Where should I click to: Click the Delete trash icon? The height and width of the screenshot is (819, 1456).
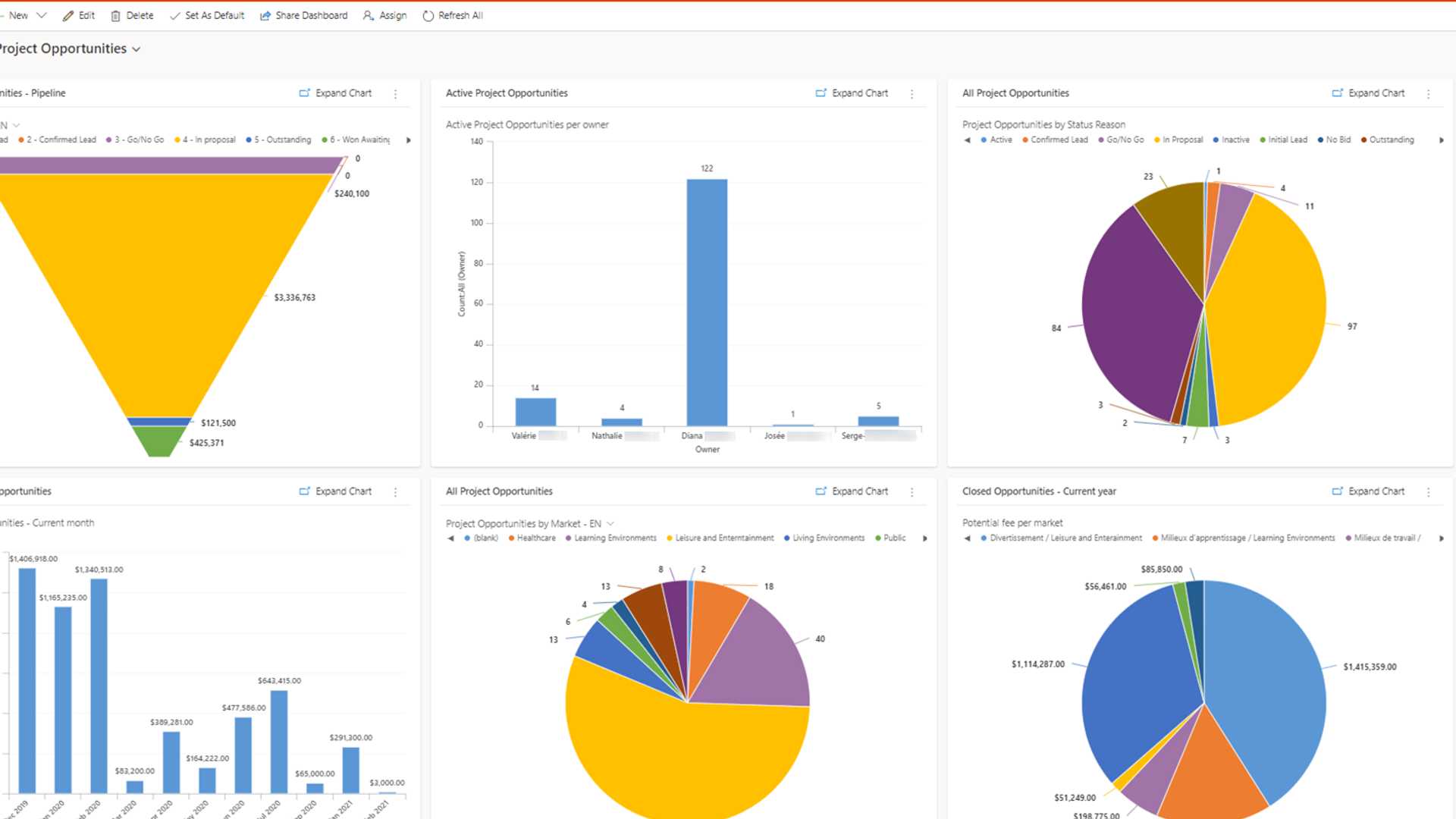115,15
